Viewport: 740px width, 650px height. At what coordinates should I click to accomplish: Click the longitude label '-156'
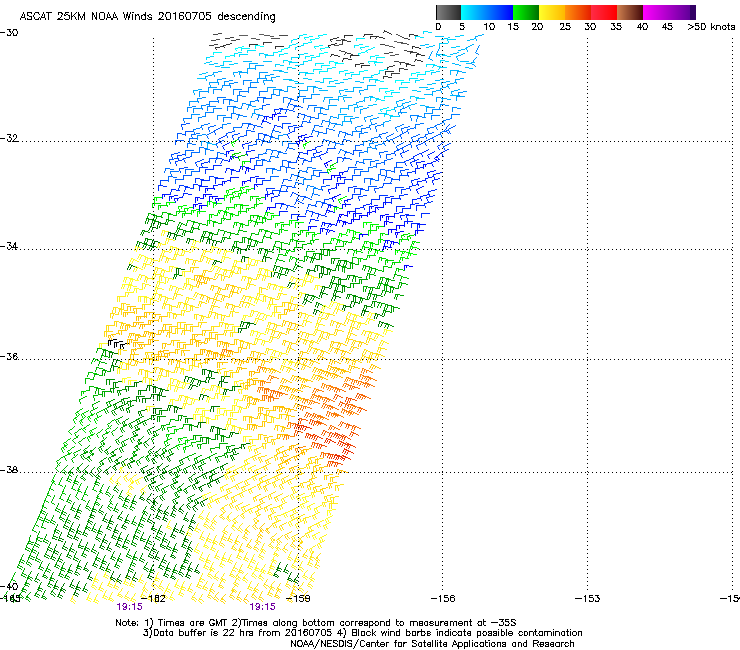443,599
